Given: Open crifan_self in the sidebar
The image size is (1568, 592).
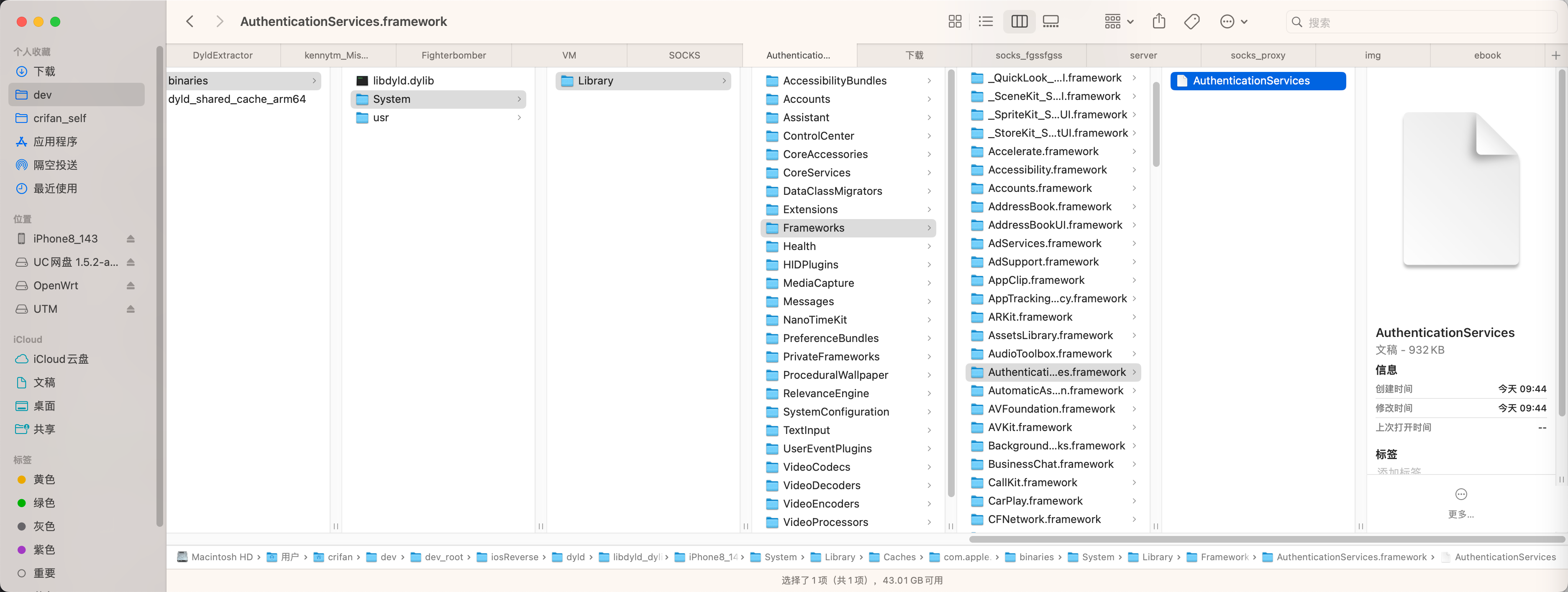Looking at the screenshot, I should pos(77,119).
